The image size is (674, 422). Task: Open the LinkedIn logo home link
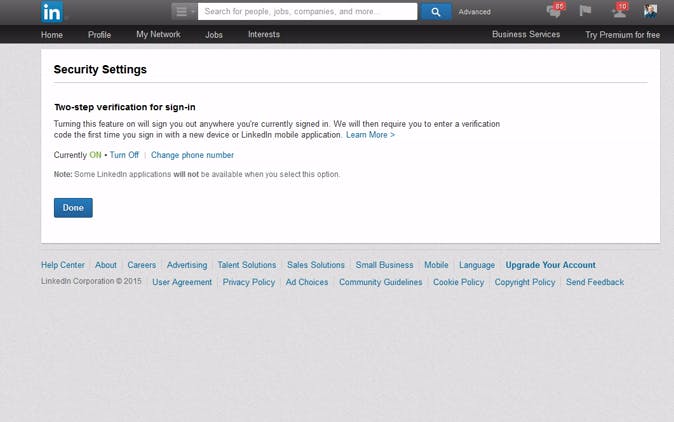[52, 12]
